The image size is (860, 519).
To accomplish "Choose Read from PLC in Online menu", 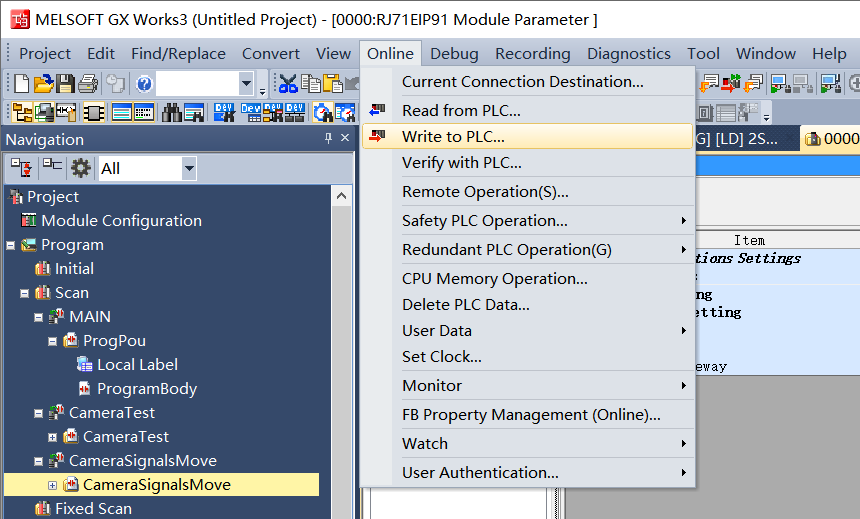I will (x=461, y=111).
